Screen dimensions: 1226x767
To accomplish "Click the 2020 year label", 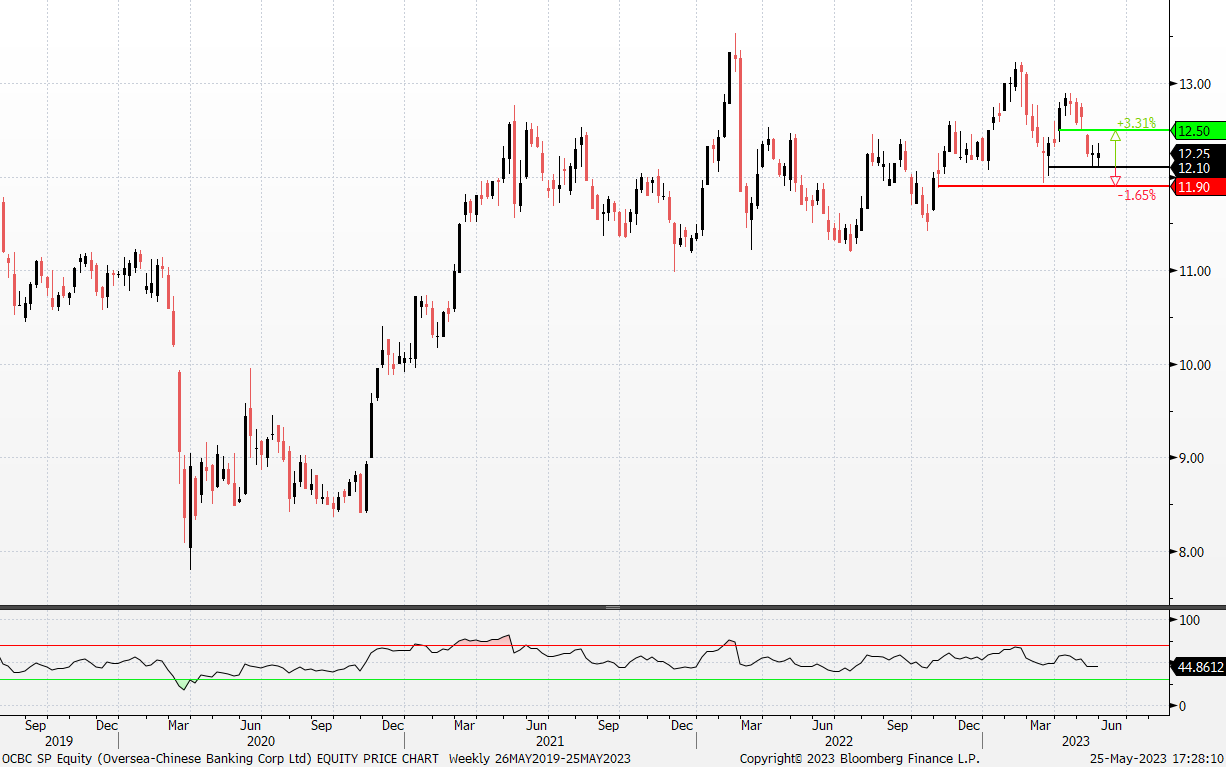I will (260, 742).
